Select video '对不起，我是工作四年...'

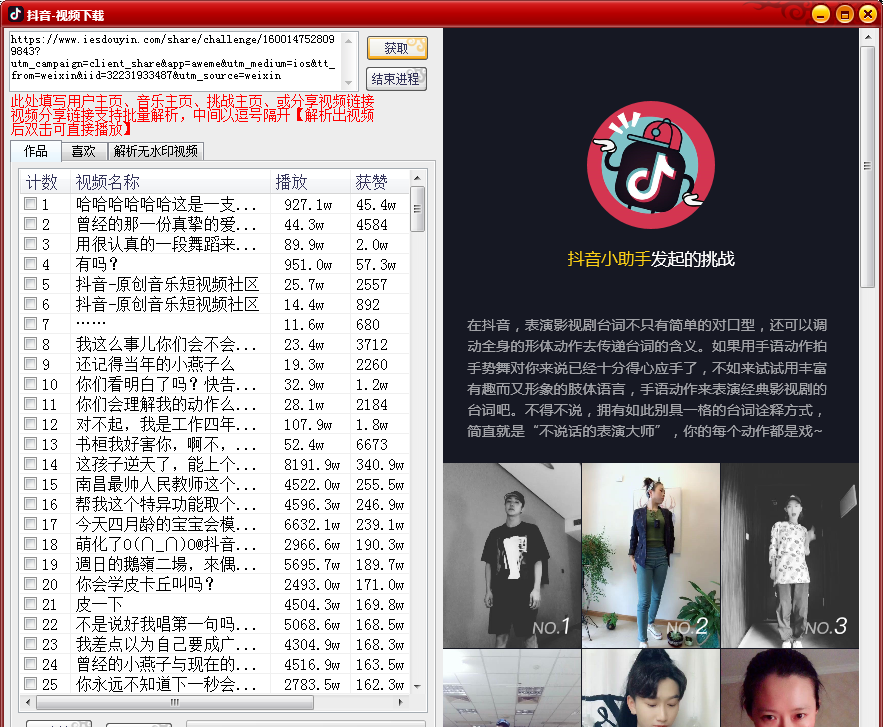pos(166,424)
